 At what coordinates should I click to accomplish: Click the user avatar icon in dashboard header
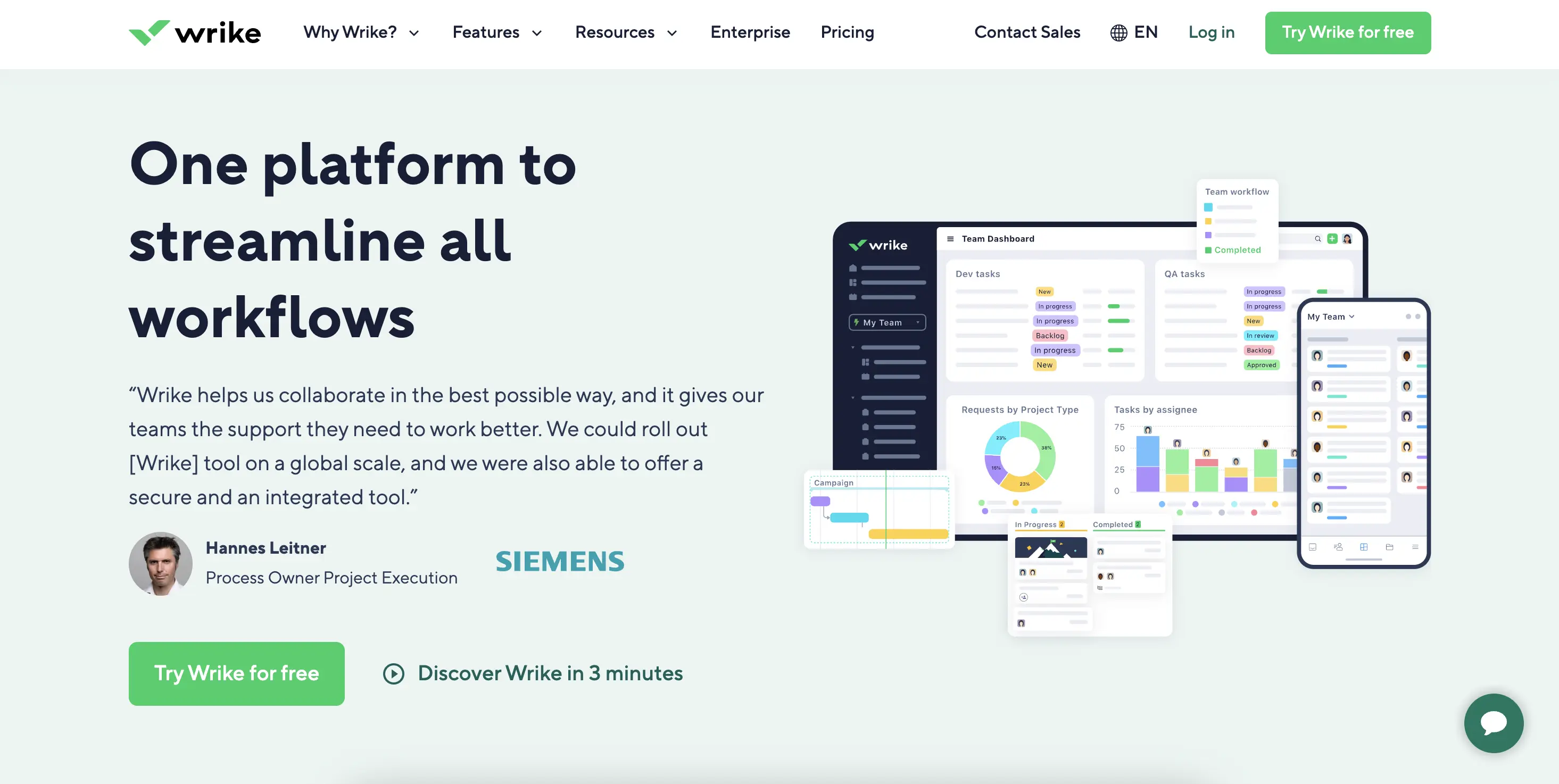pyautogui.click(x=1347, y=239)
